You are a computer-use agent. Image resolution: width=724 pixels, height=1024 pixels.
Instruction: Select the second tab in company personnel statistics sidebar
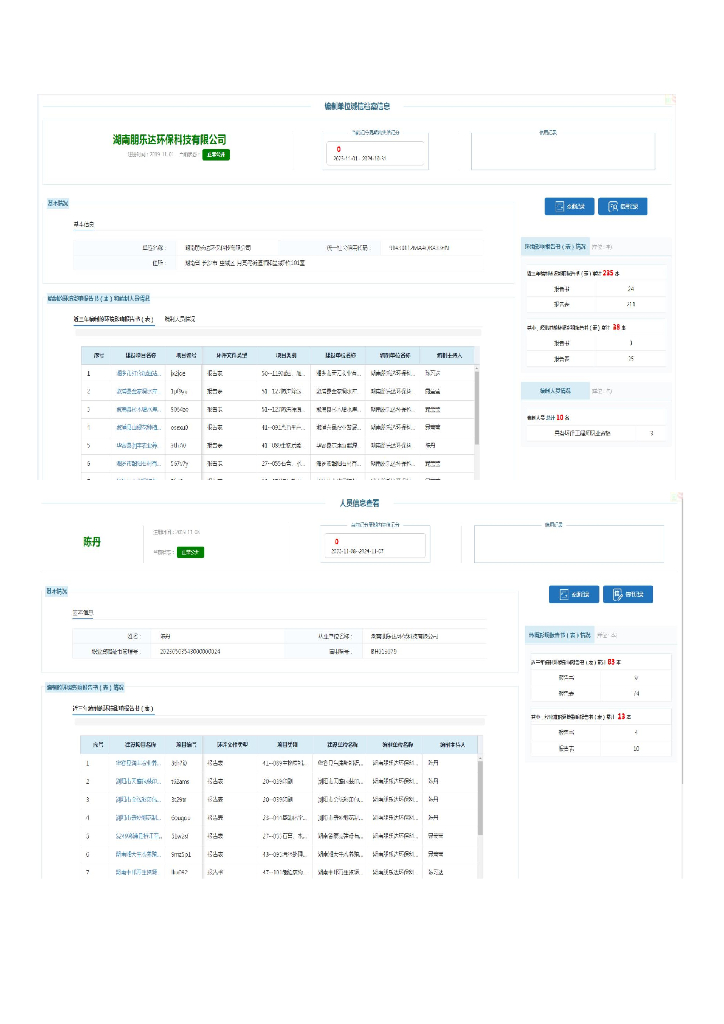tap(602, 390)
